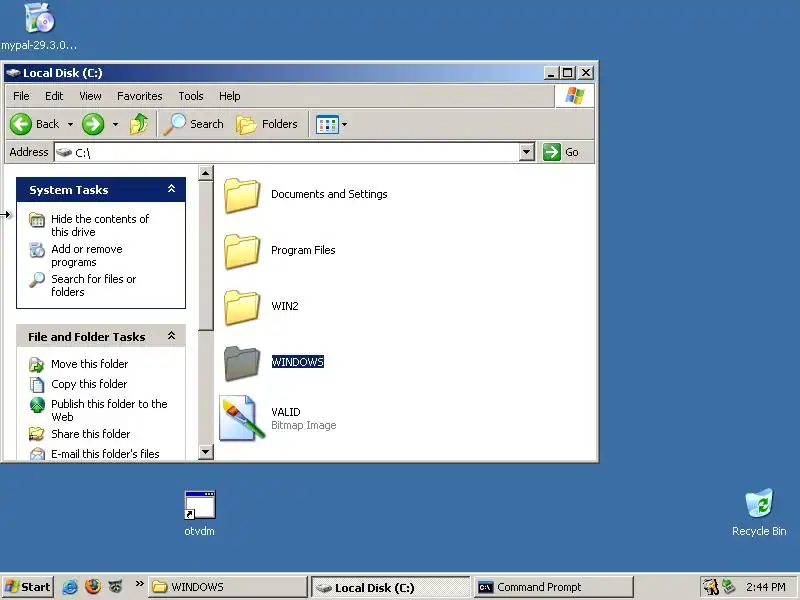Open the Start menu
The width and height of the screenshot is (800, 600).
point(28,587)
